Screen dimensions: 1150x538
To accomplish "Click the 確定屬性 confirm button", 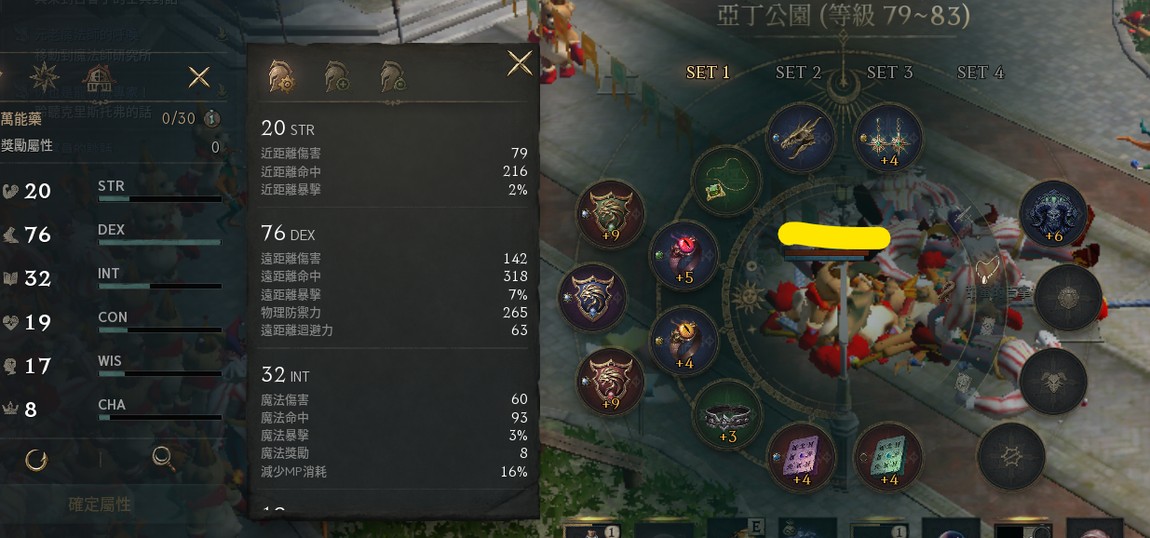I will tap(100, 504).
